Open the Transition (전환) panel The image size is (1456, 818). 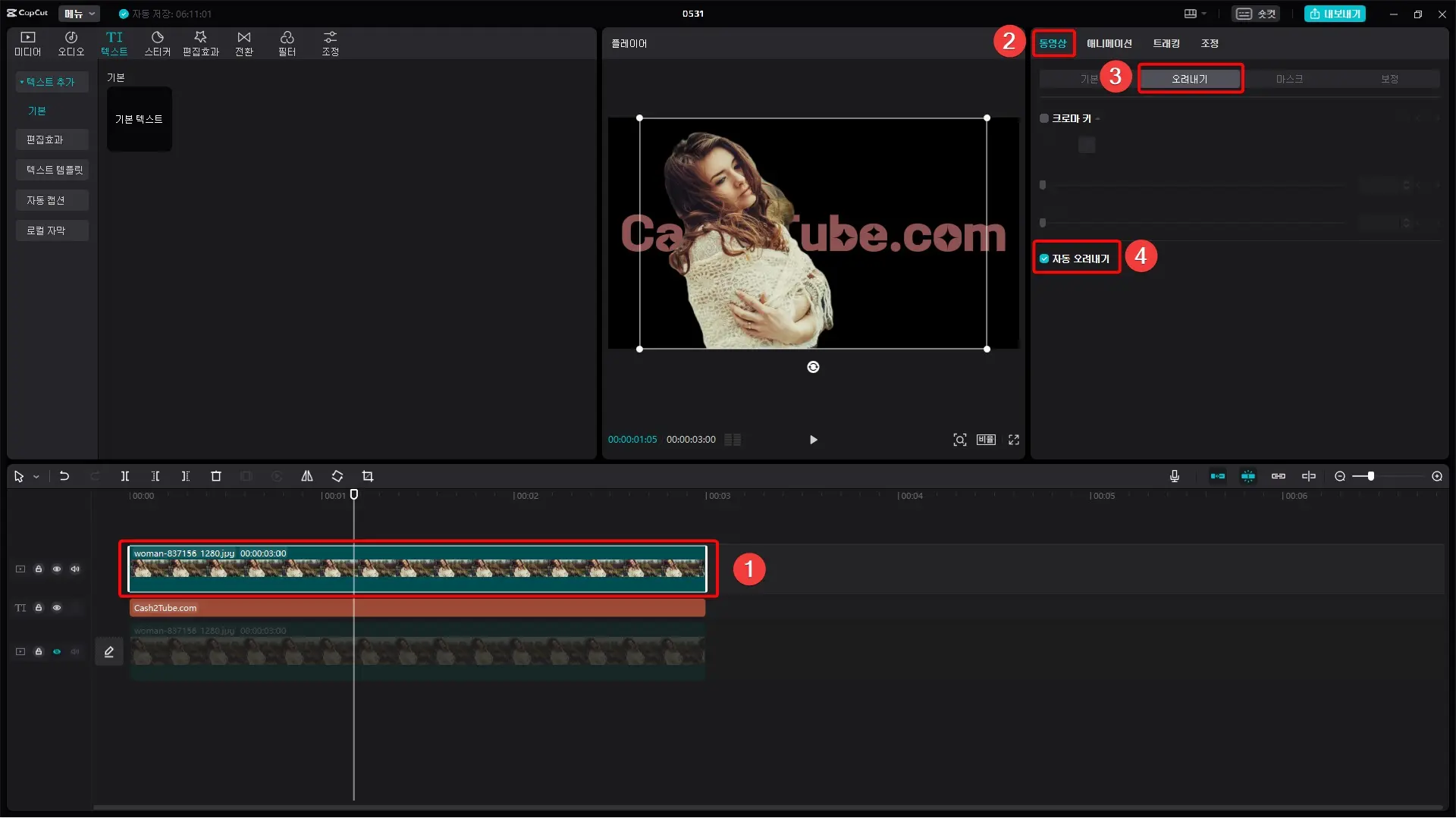click(243, 44)
